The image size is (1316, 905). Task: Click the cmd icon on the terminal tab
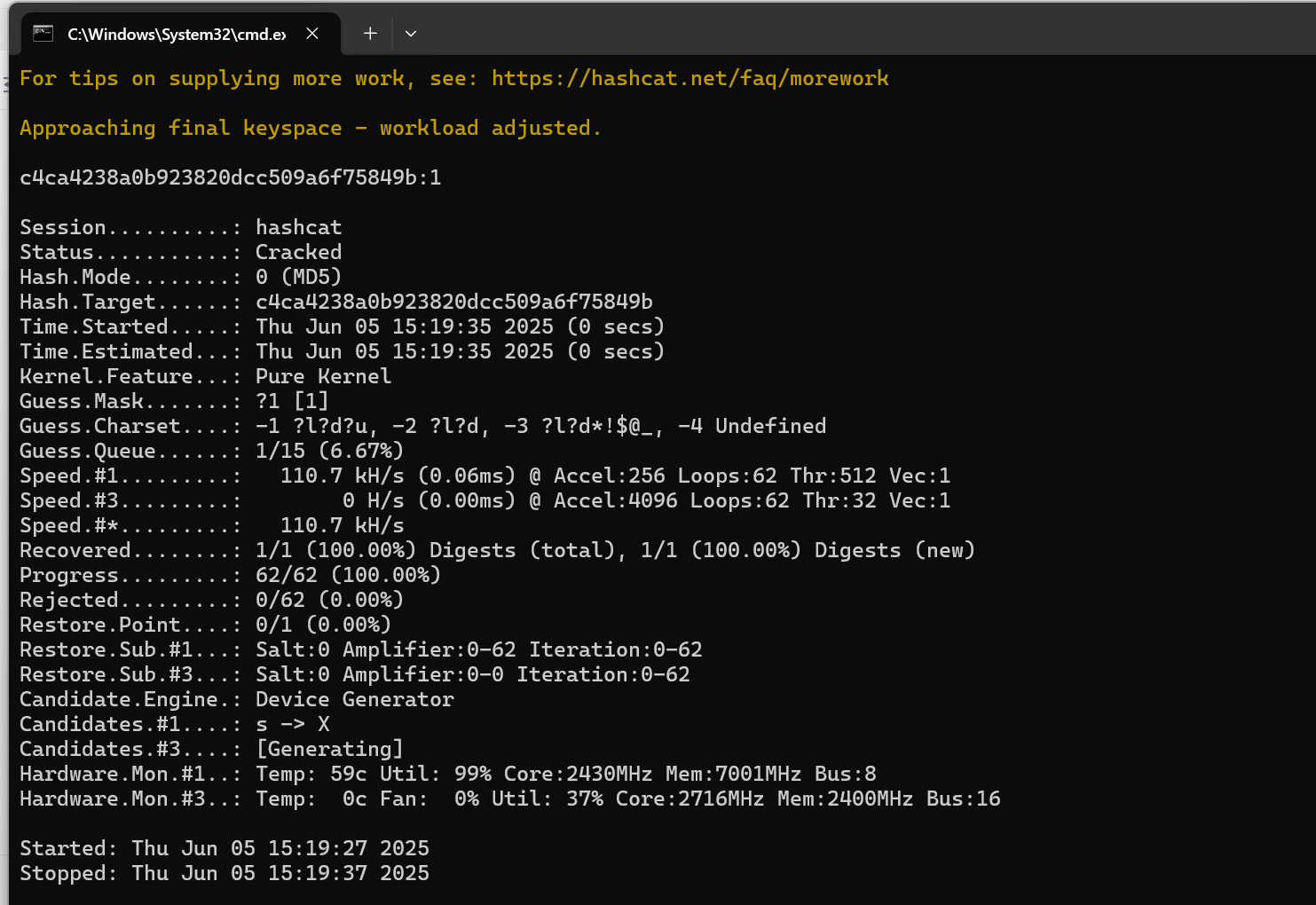[x=41, y=34]
